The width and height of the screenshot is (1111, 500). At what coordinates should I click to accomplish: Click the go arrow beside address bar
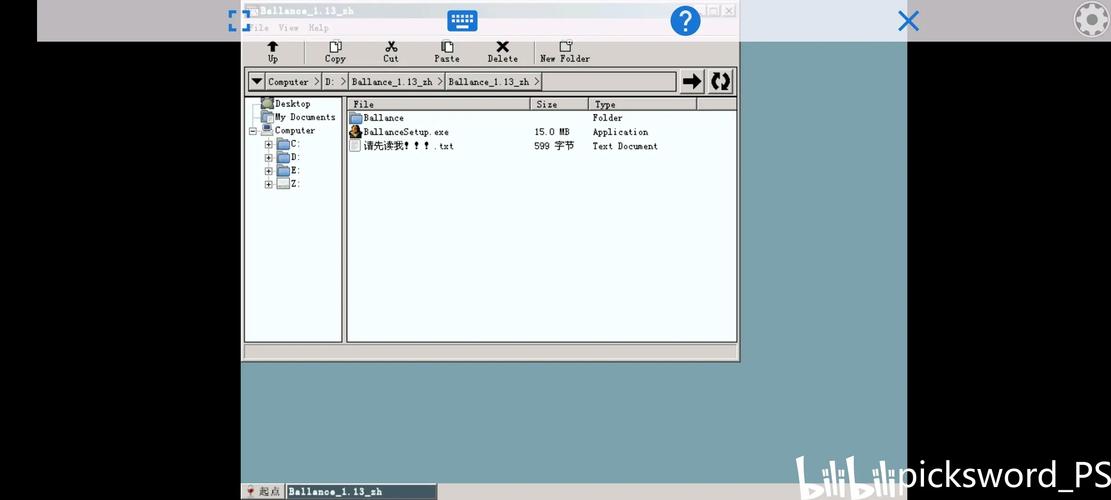(x=692, y=81)
